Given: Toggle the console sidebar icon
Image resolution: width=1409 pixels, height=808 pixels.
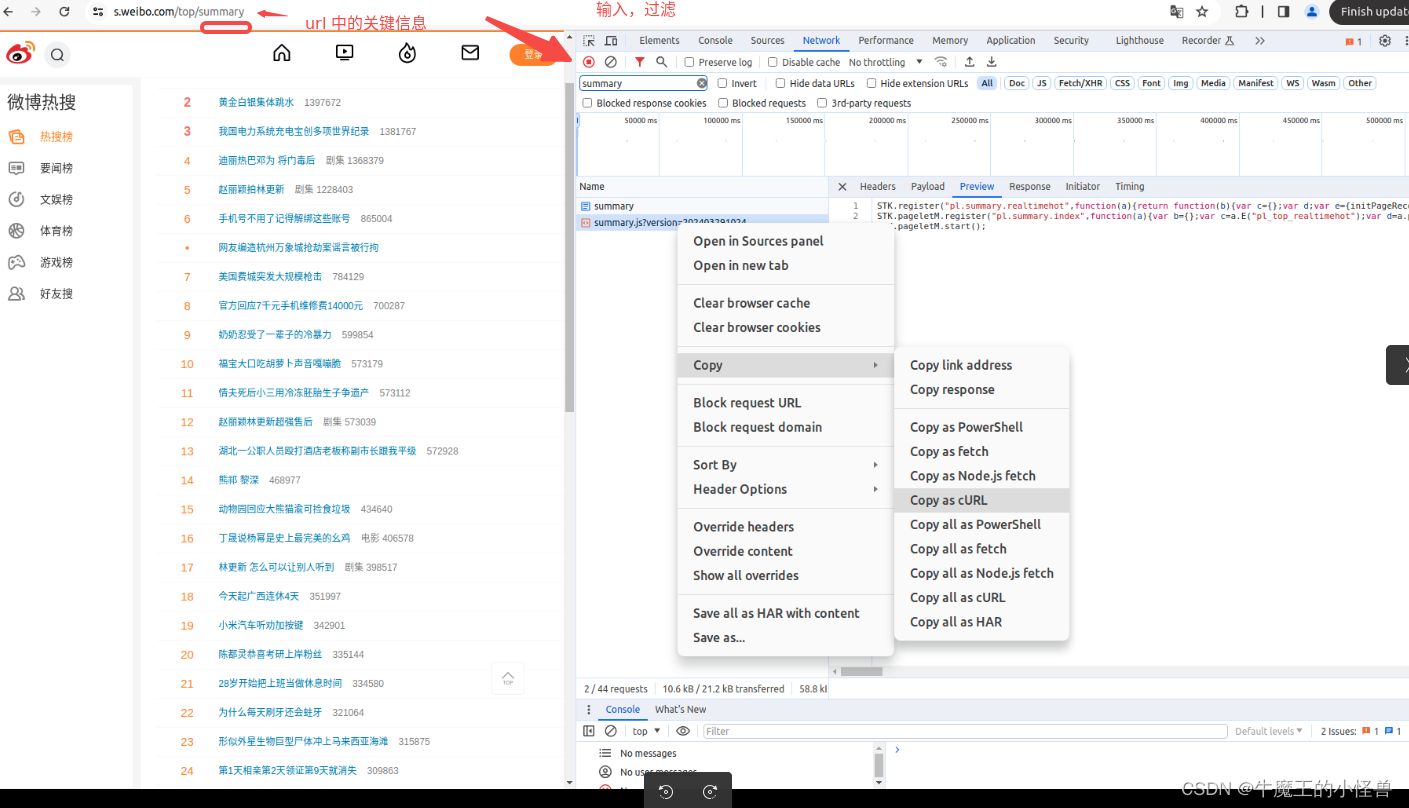Looking at the screenshot, I should [x=589, y=731].
